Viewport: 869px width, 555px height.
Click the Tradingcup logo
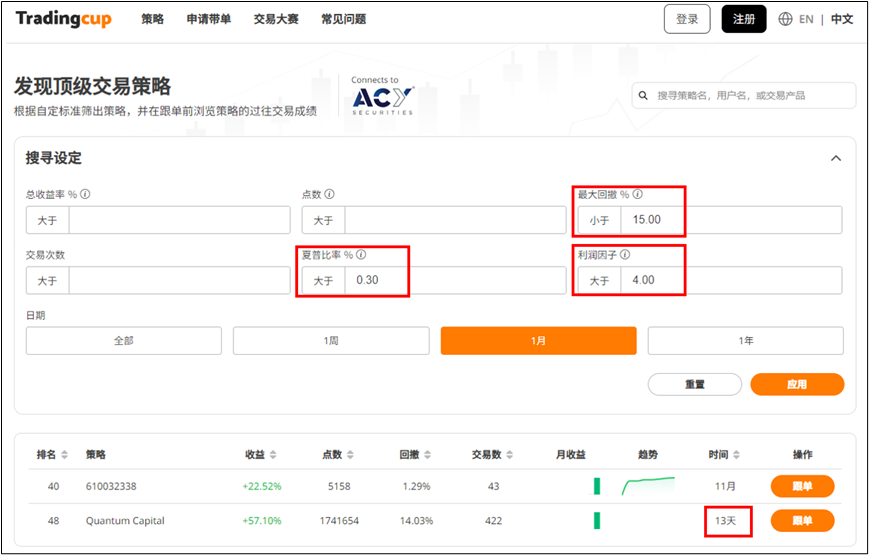(64, 19)
